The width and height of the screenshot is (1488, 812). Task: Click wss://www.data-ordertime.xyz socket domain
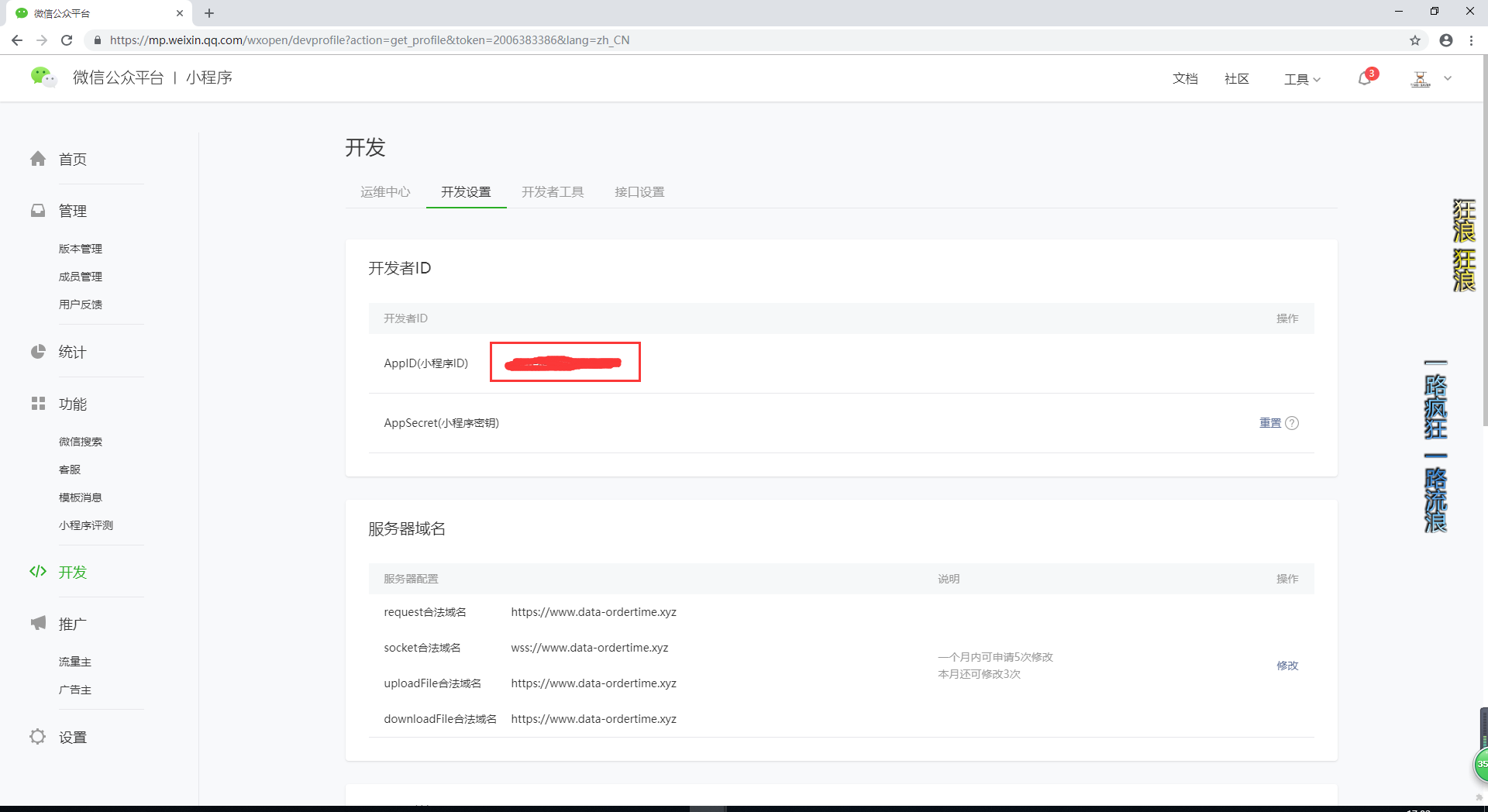pos(590,648)
